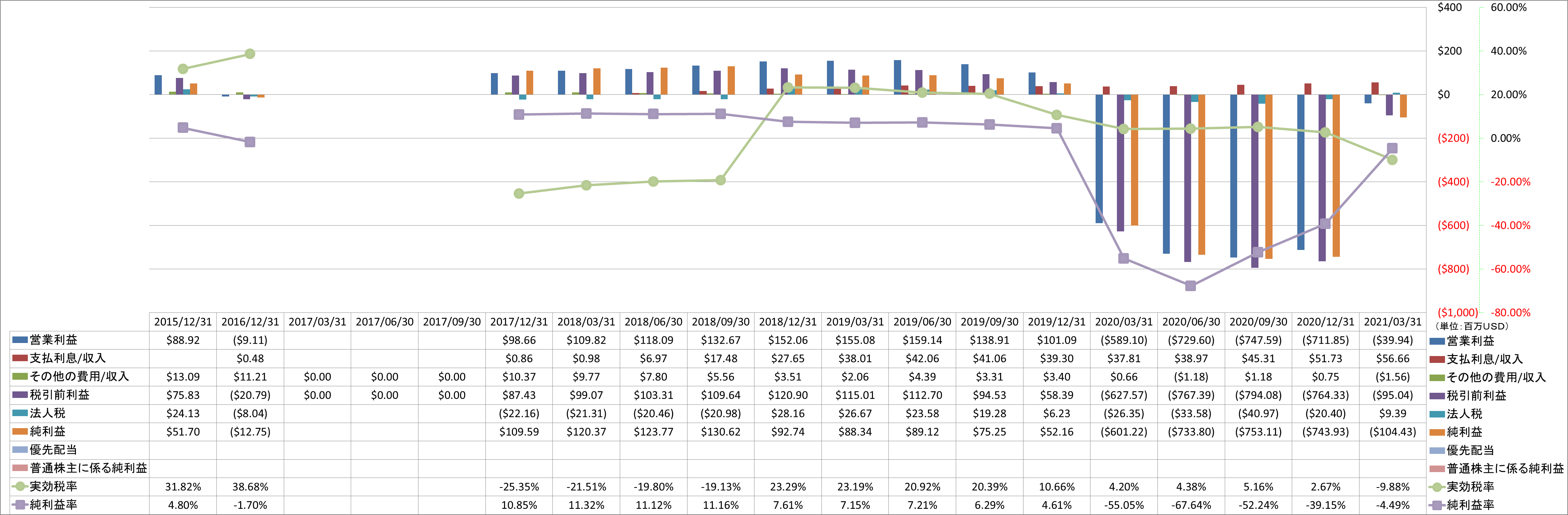Image resolution: width=1568 pixels, height=515 pixels.
Task: Select the 営業利益 value $159.14
Action: click(922, 341)
